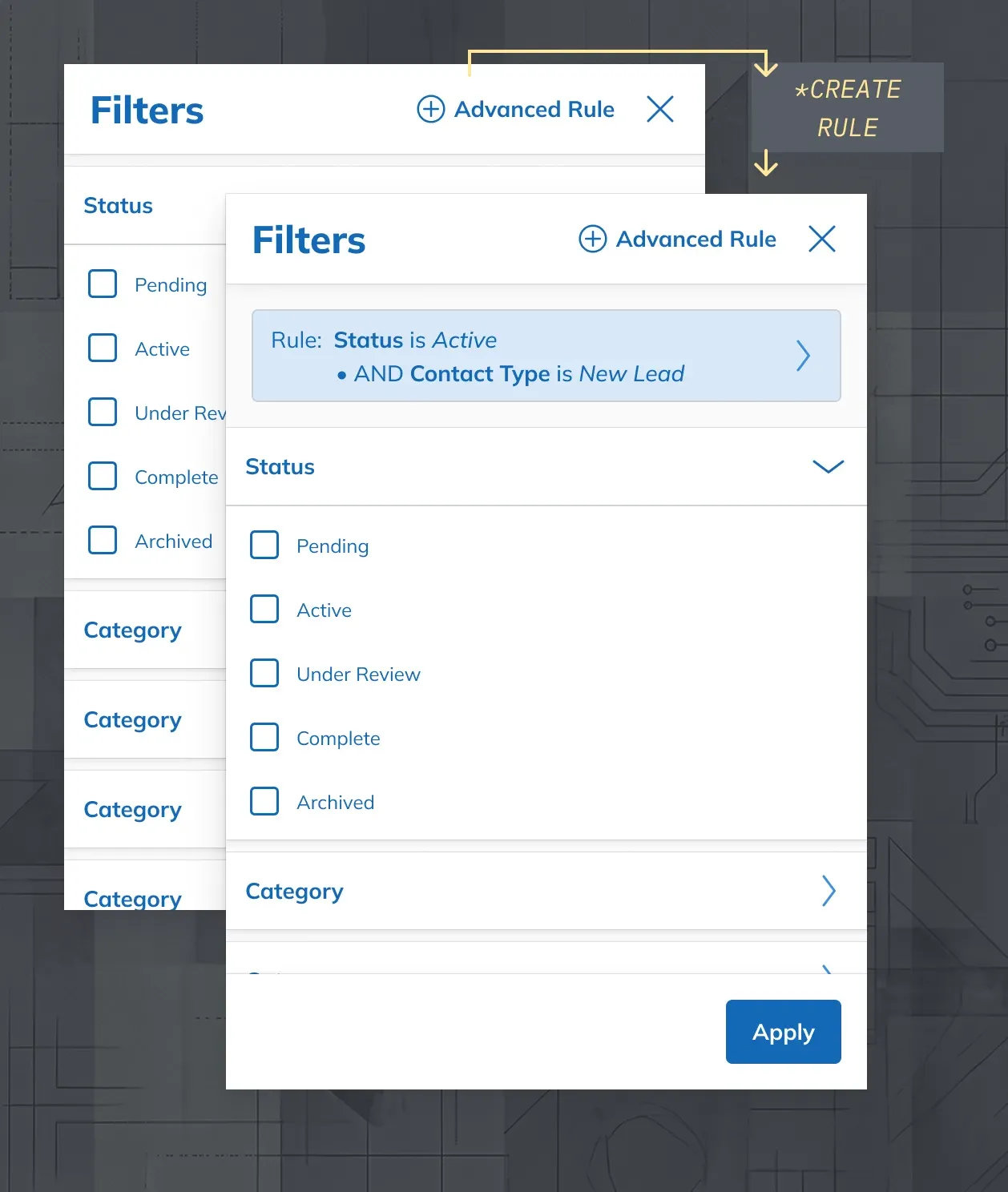Expand the front panel's Category section chevron
1008x1192 pixels.
(x=829, y=891)
